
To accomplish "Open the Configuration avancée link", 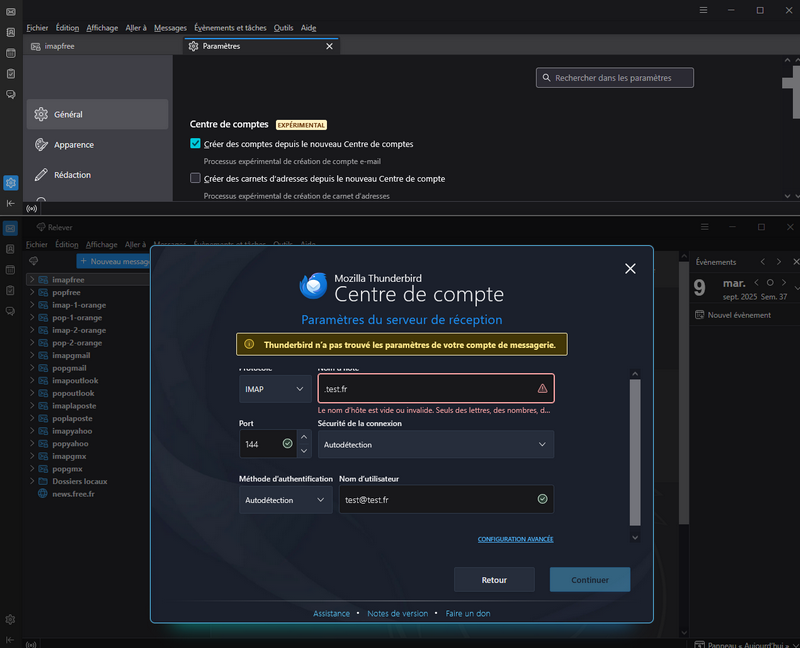I will [515, 540].
